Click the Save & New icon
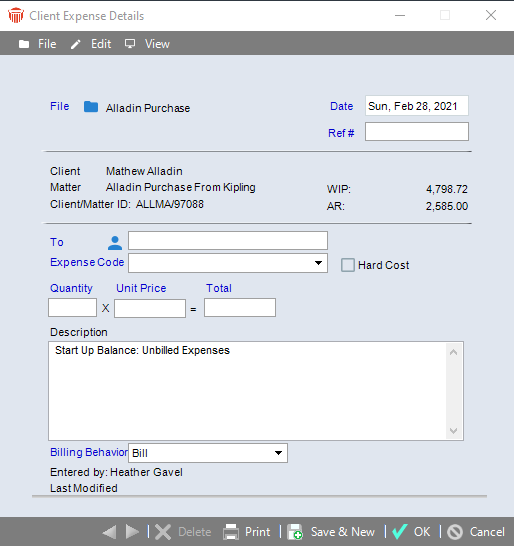 point(295,532)
